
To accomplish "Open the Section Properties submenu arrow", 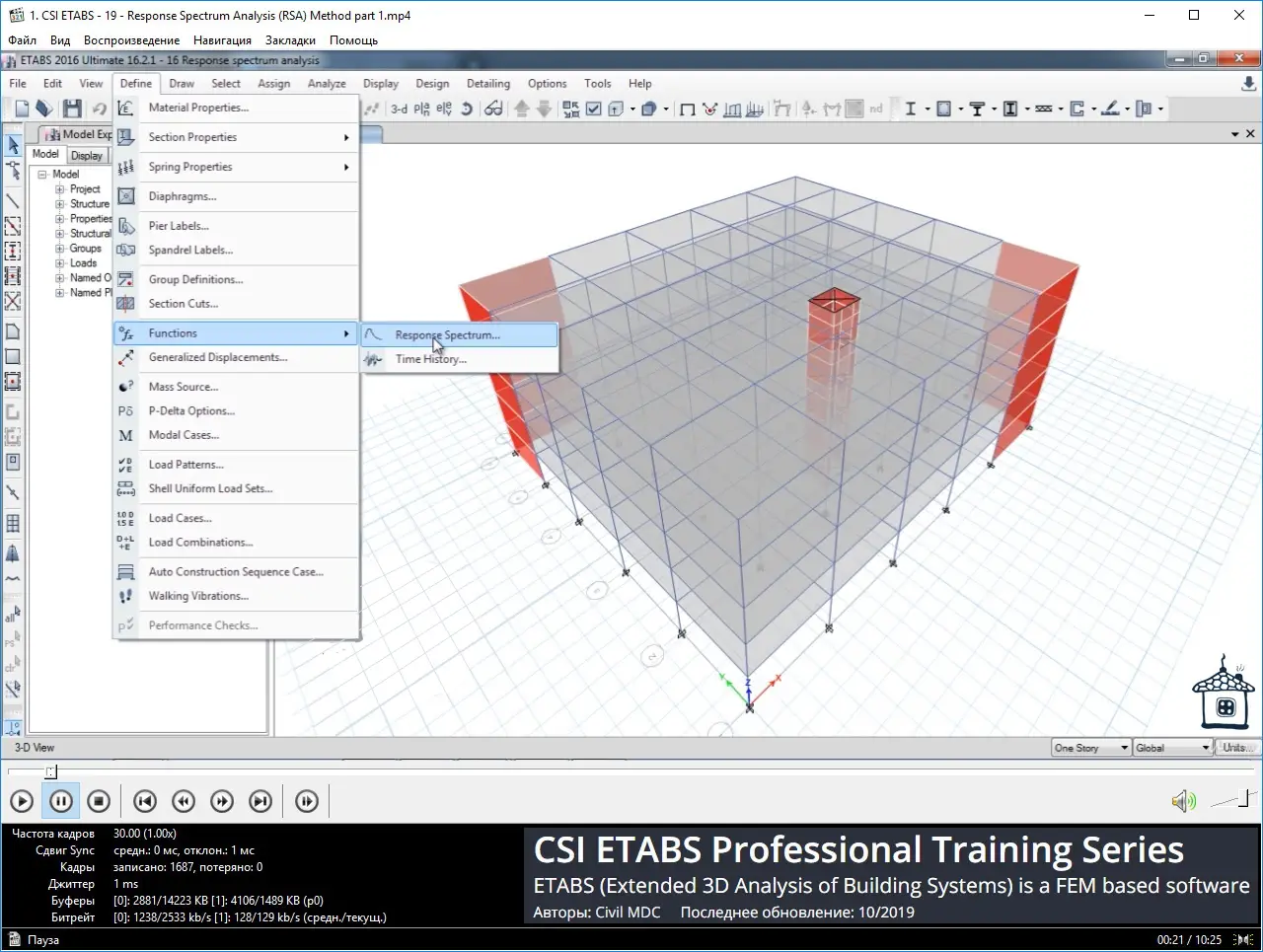I will click(x=346, y=137).
